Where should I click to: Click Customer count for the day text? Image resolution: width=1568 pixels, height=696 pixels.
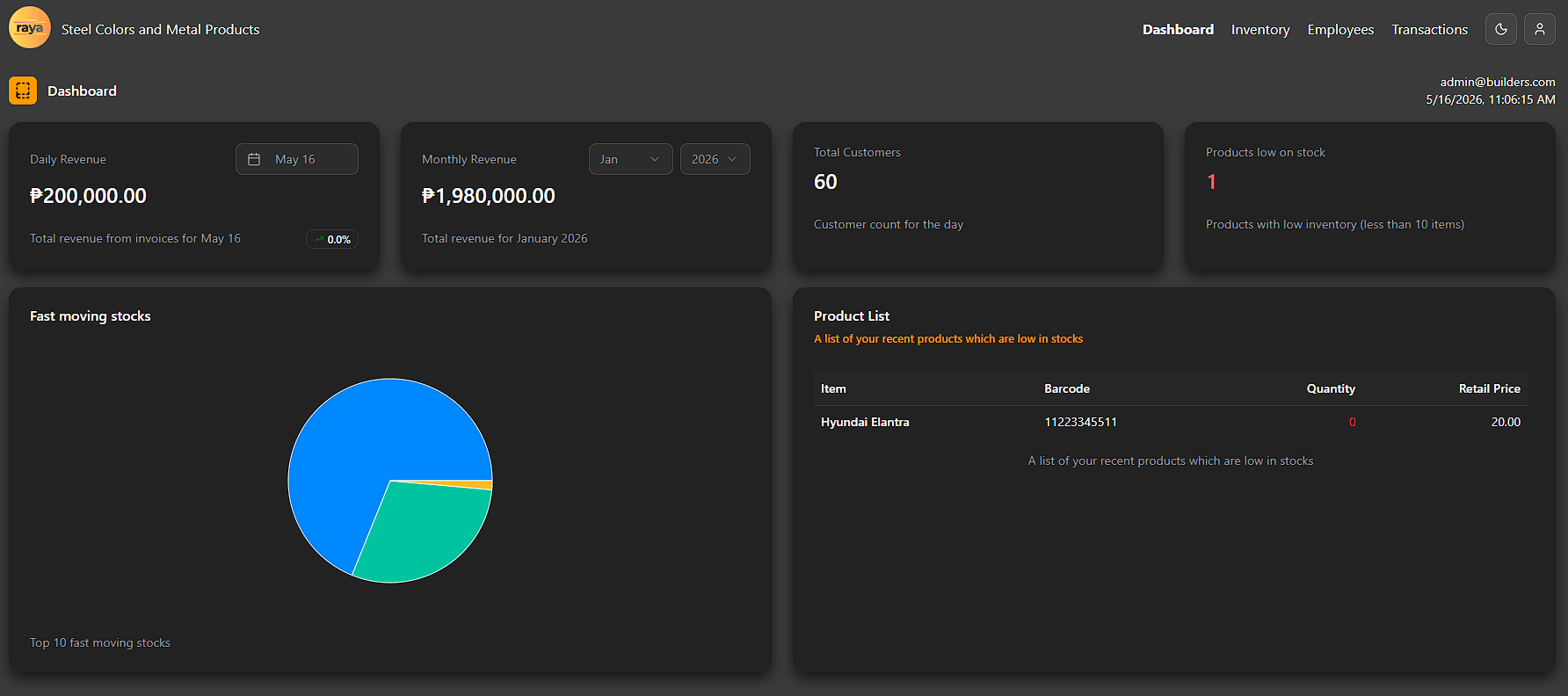889,224
